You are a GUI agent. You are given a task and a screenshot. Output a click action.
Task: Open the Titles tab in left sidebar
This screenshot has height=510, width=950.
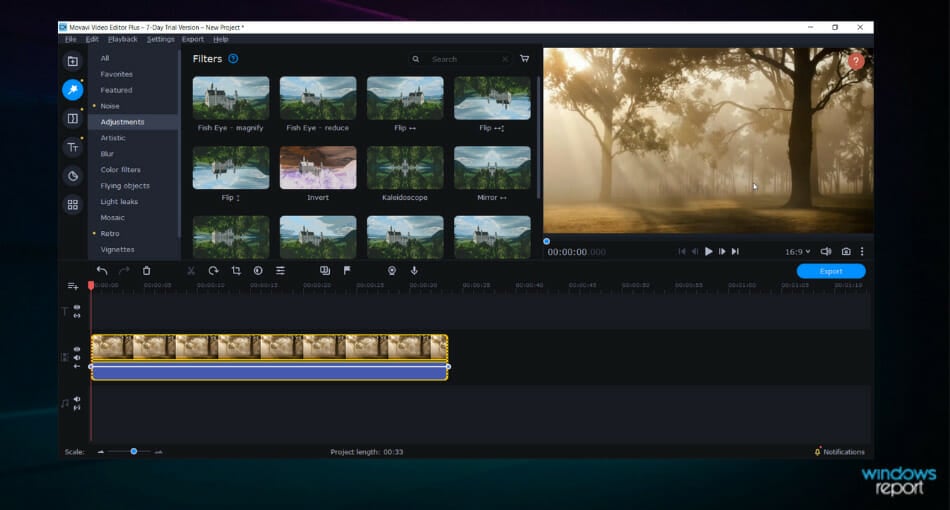coord(72,147)
